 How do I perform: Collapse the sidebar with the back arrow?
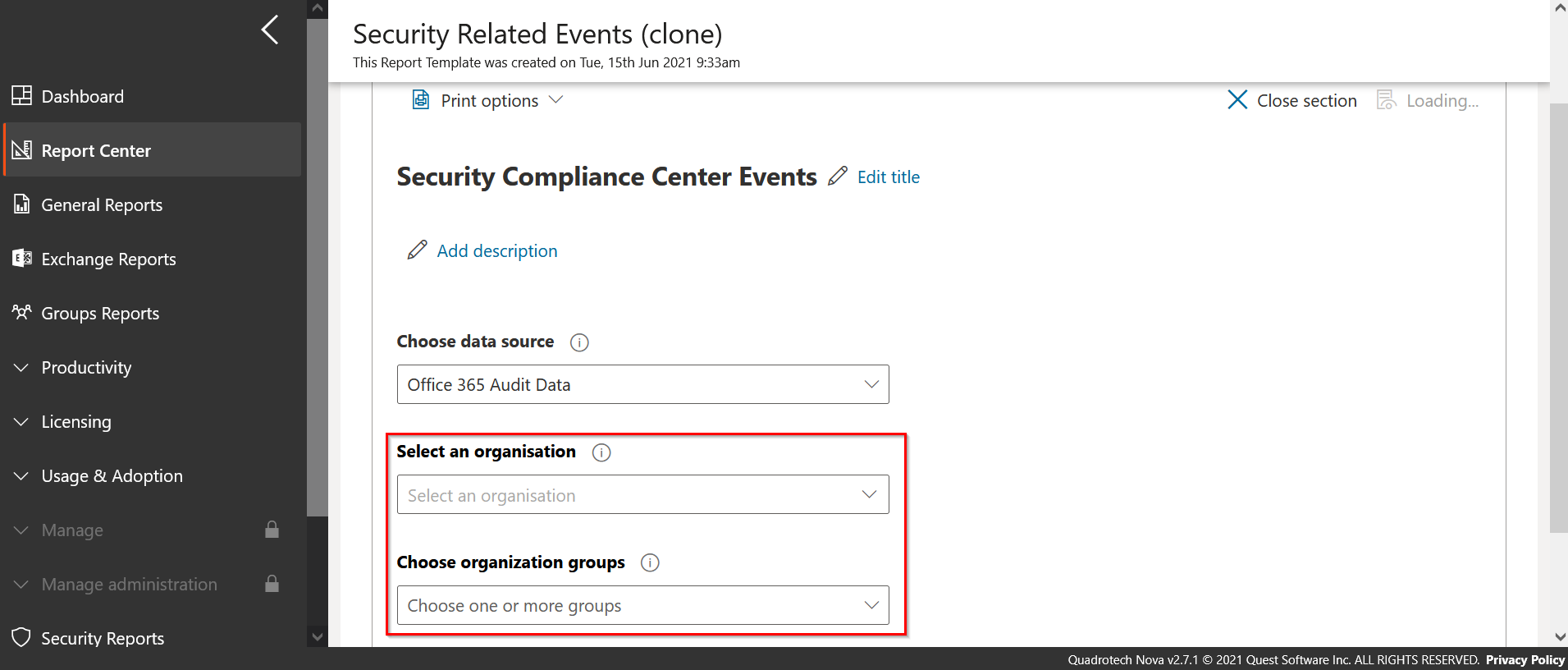click(270, 30)
